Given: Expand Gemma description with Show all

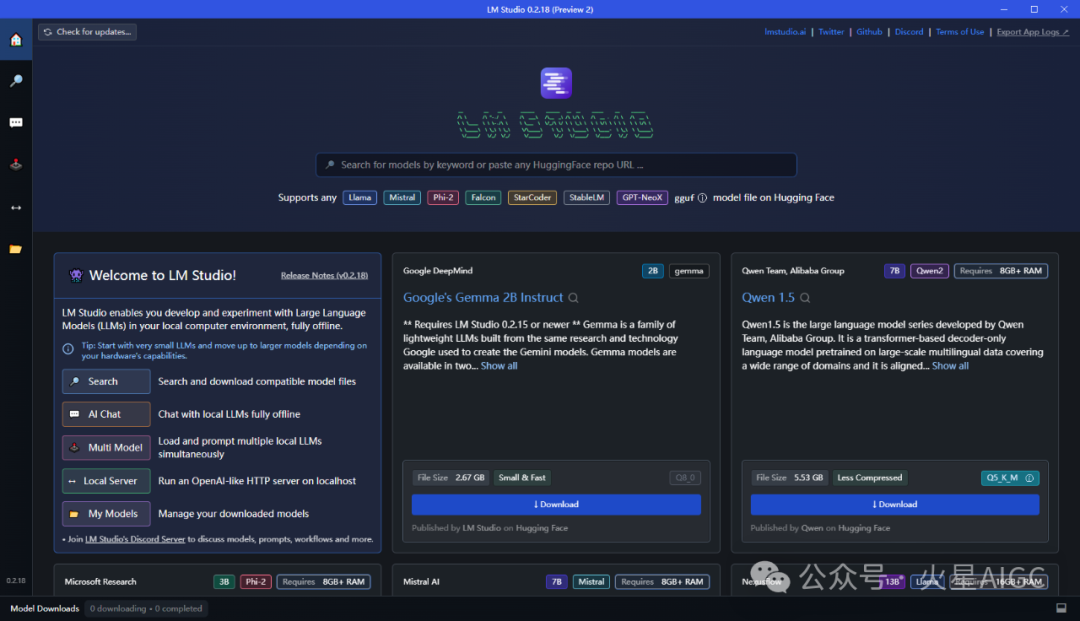Looking at the screenshot, I should point(499,366).
